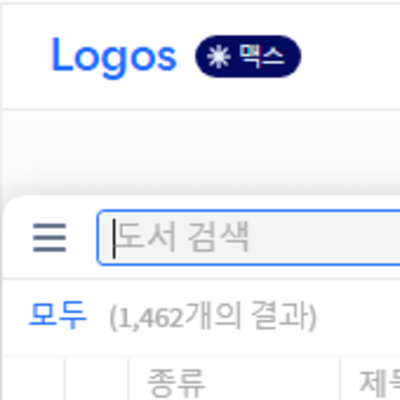Click the middle bar of the hamburger icon
The height and width of the screenshot is (400, 400).
click(x=49, y=238)
